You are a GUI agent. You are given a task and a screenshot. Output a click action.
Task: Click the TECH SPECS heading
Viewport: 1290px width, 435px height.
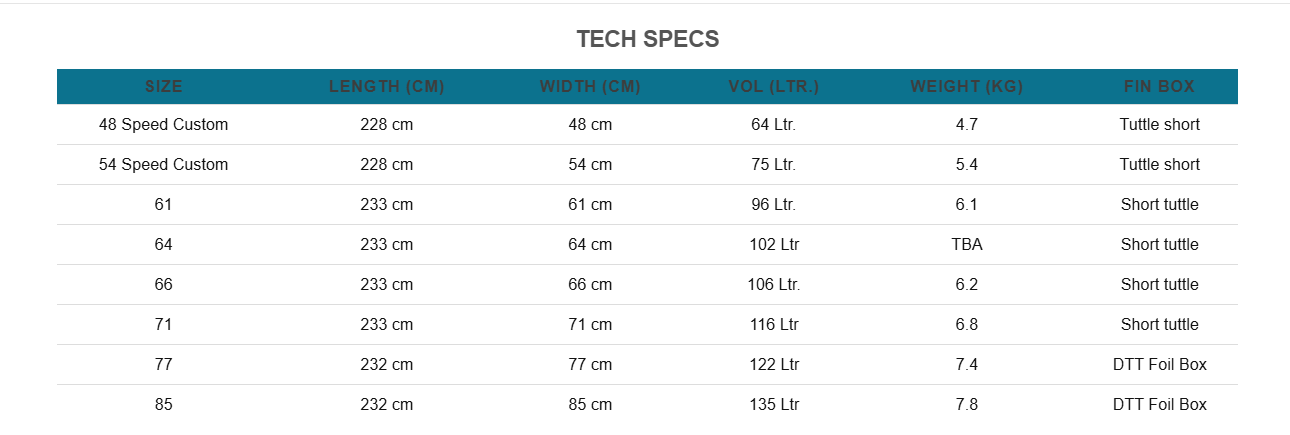click(647, 39)
